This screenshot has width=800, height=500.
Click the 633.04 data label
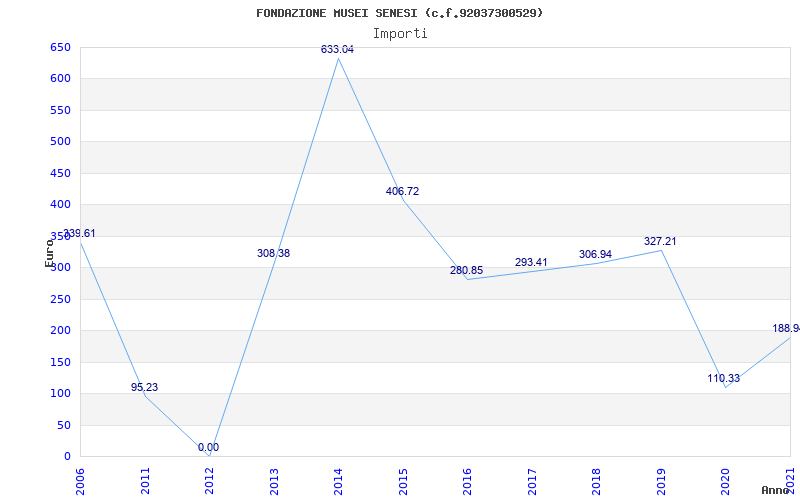pyautogui.click(x=337, y=49)
